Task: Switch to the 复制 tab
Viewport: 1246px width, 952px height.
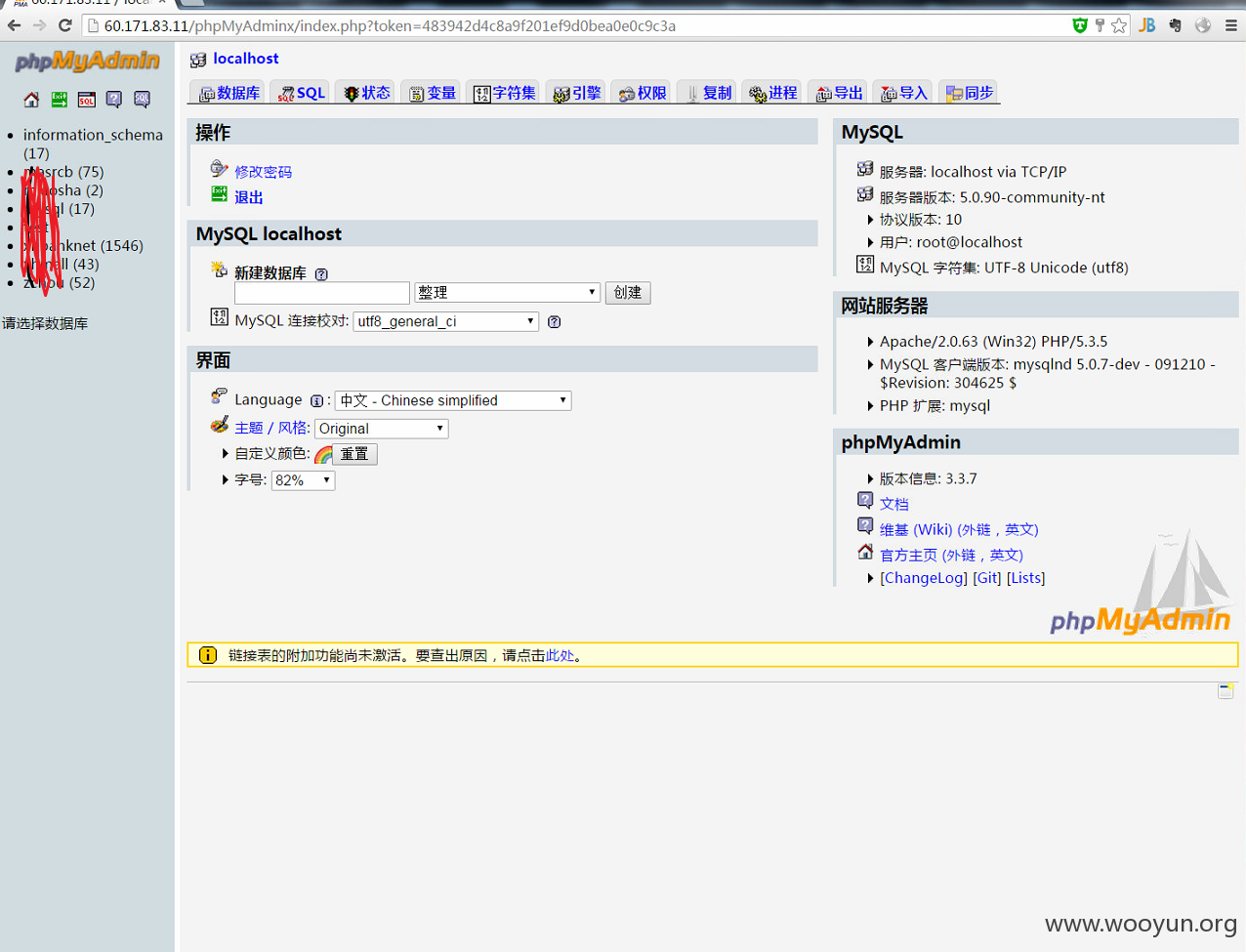Action: pos(707,93)
